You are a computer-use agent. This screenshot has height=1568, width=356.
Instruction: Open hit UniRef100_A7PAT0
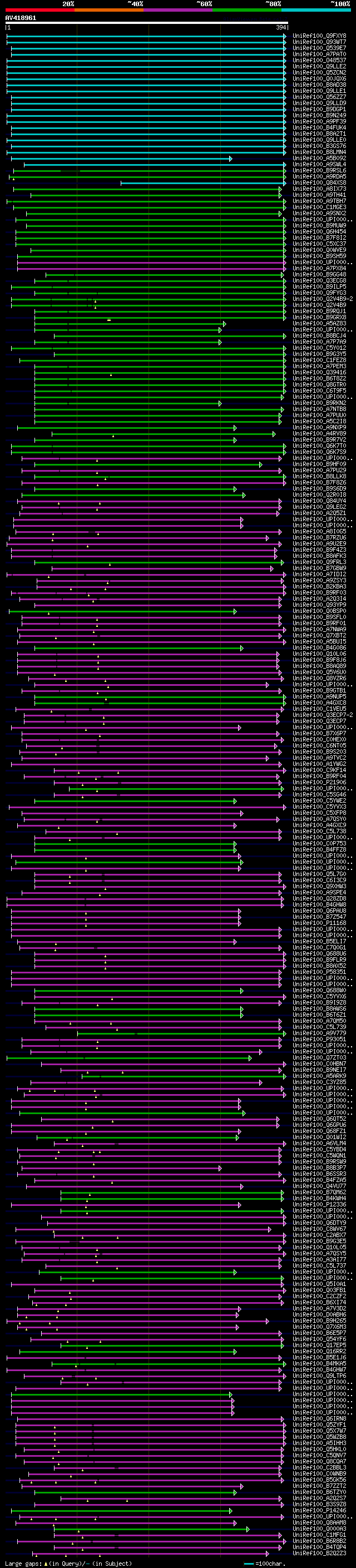click(319, 54)
